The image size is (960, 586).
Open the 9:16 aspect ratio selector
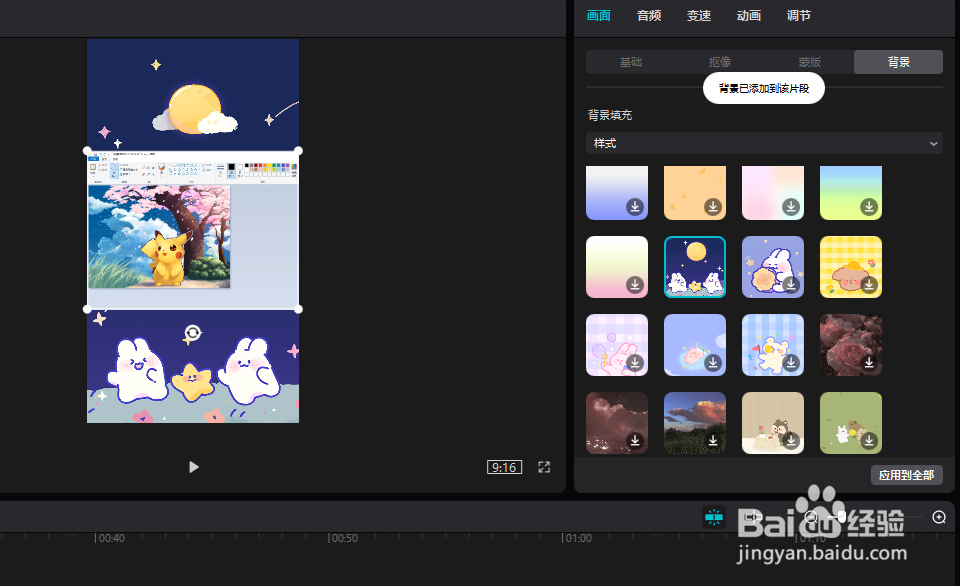tap(504, 467)
